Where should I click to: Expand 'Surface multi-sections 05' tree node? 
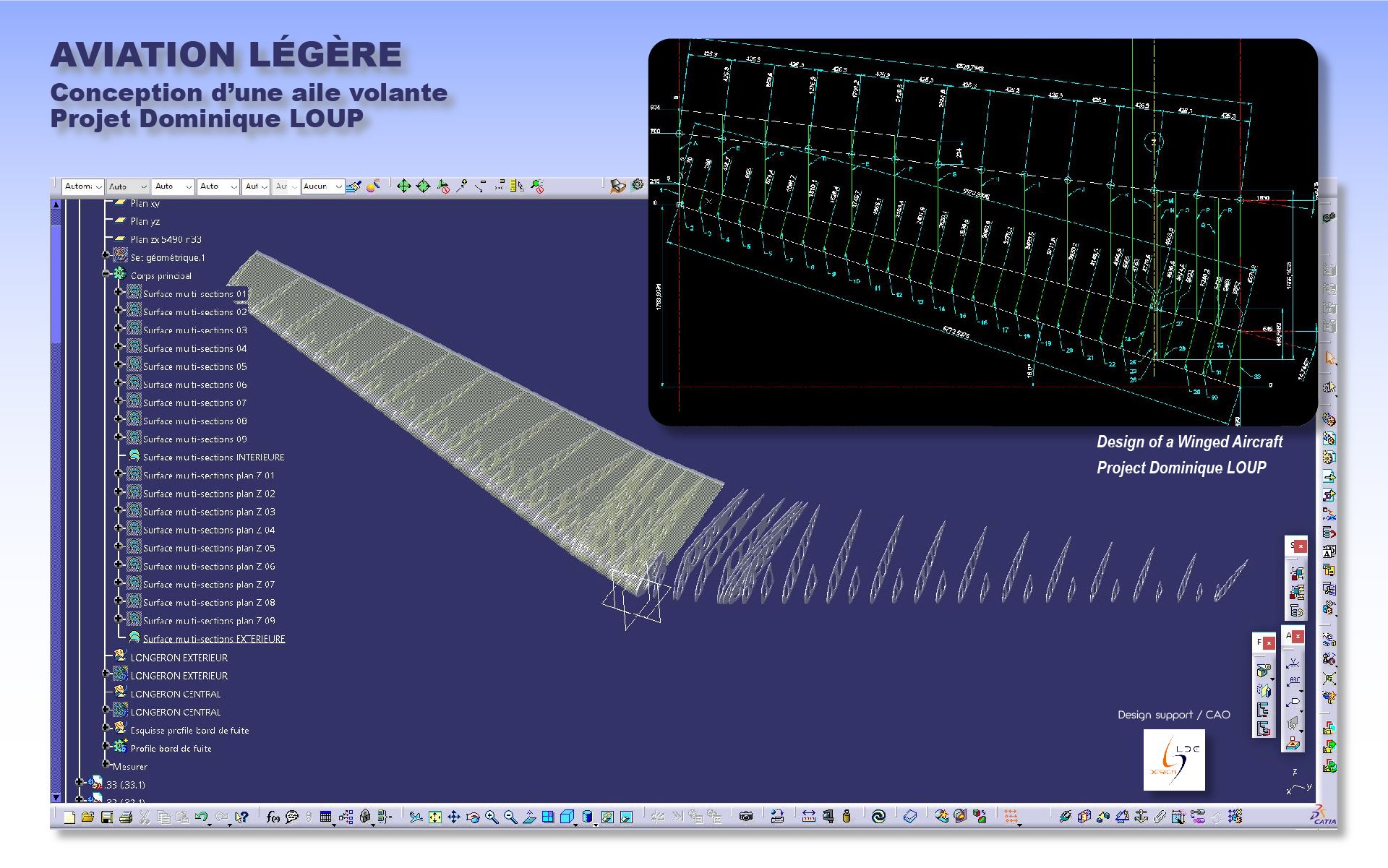pyautogui.click(x=119, y=366)
